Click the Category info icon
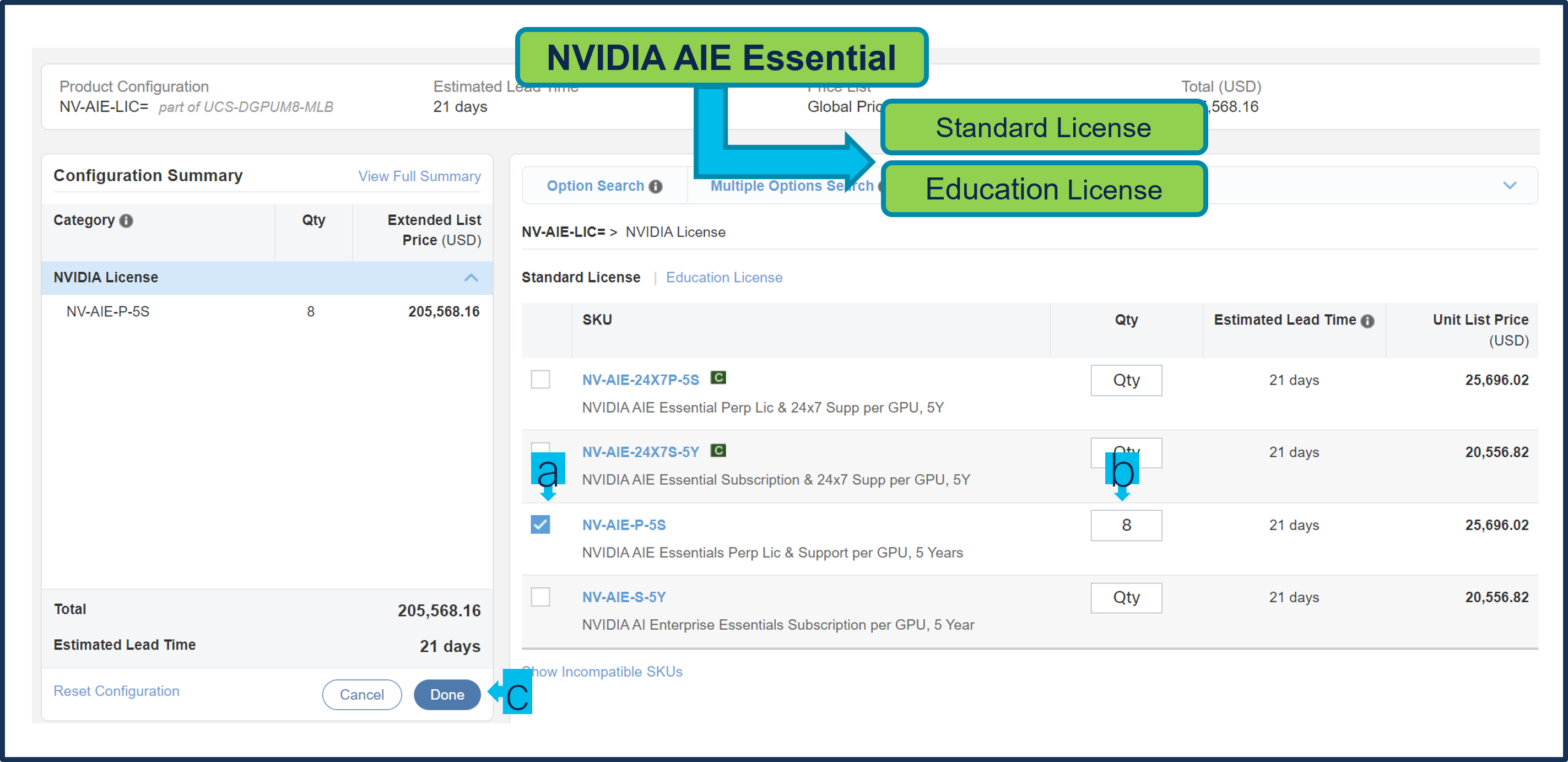This screenshot has height=762, width=1568. click(x=126, y=221)
